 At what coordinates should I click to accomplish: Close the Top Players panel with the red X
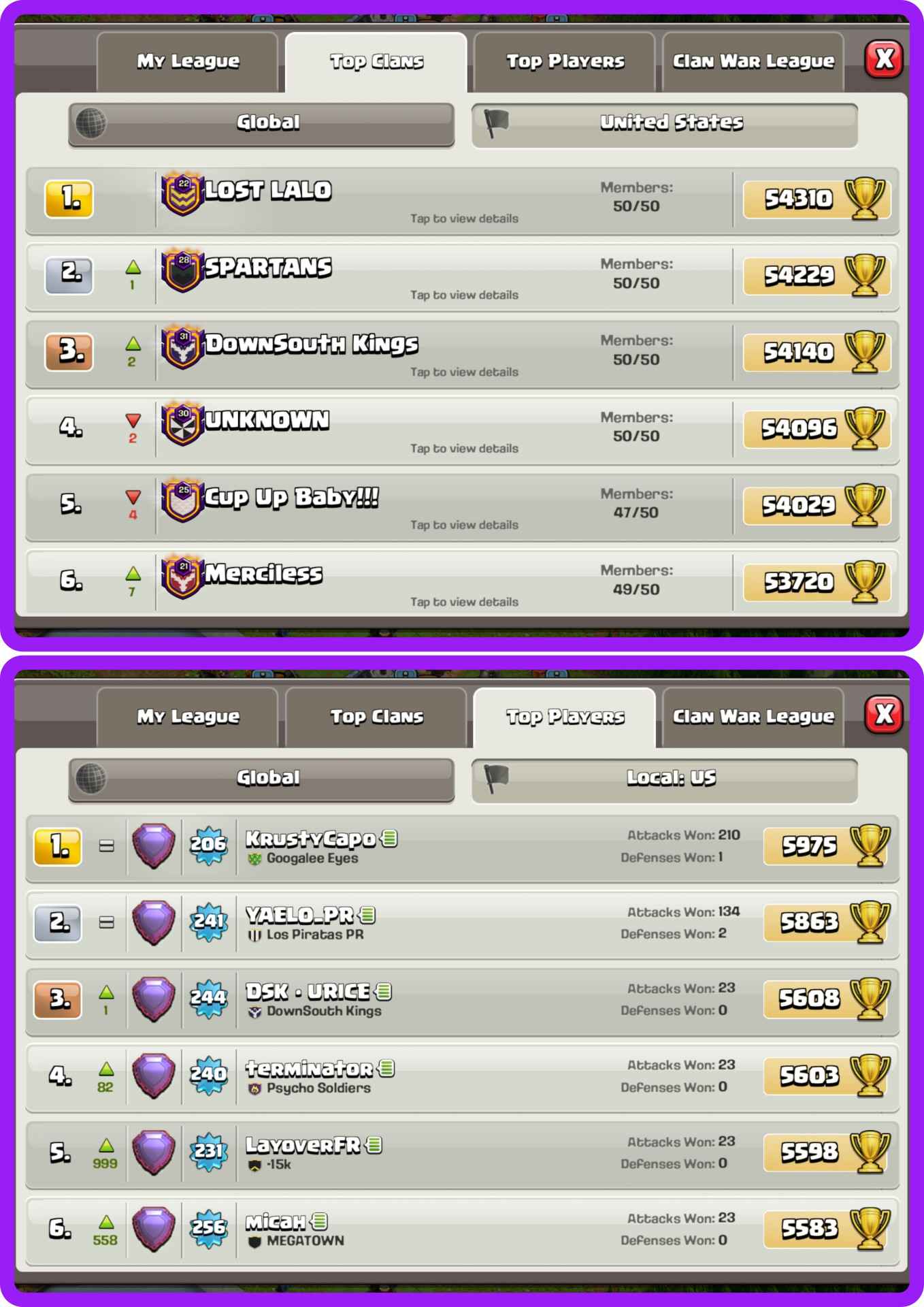coord(884,715)
